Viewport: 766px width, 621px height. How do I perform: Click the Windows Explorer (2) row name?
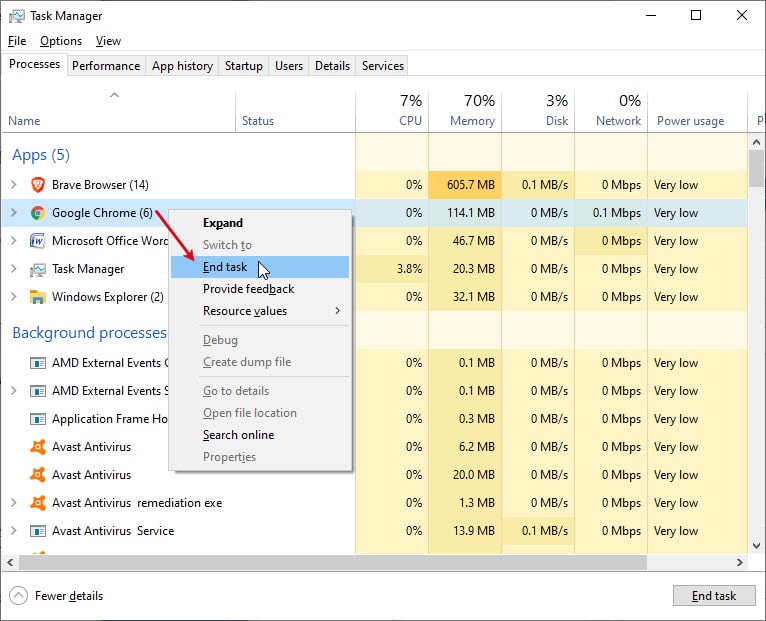[x=107, y=297]
